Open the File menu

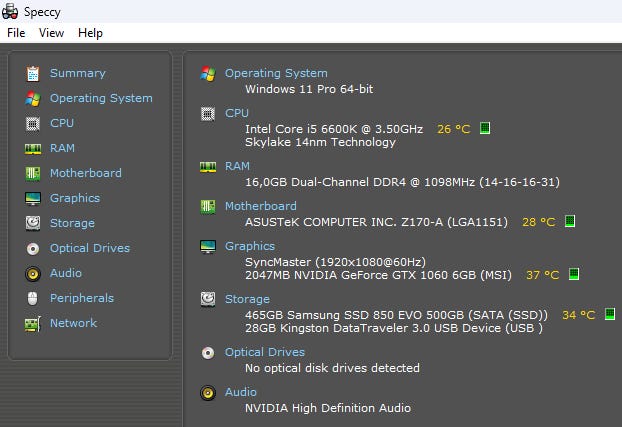[x=16, y=33]
